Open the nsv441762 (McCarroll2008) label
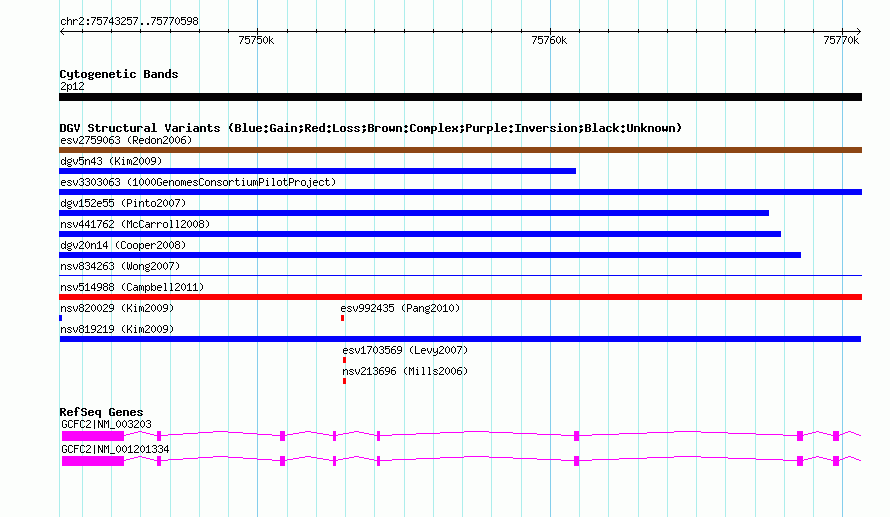 [x=135, y=224]
